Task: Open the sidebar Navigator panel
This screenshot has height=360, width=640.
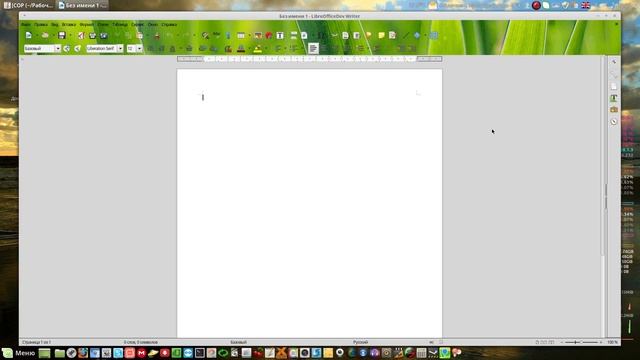Action: (x=614, y=122)
